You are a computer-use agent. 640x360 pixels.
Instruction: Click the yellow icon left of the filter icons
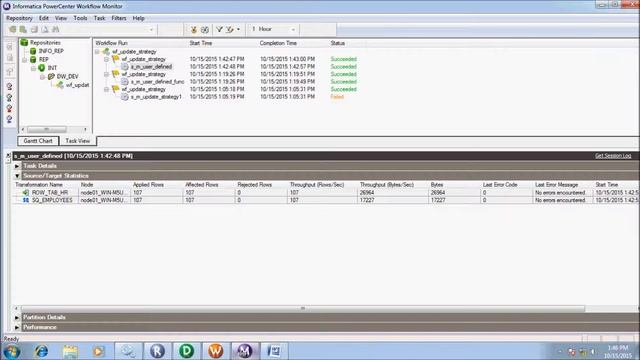(x=194, y=29)
